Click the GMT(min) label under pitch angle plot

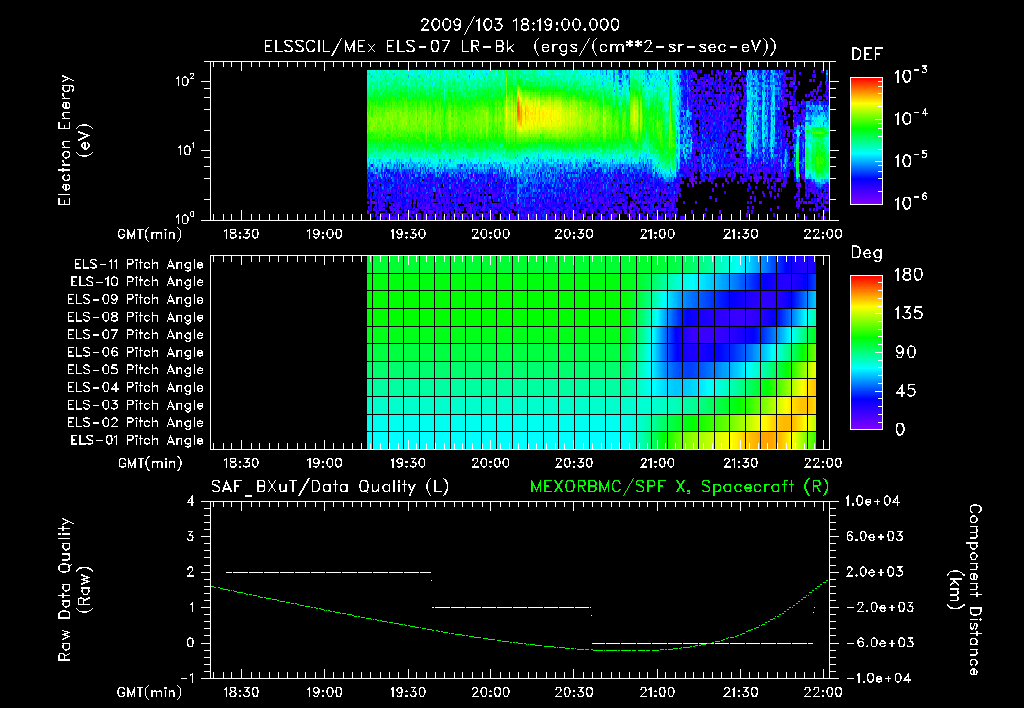(x=150, y=463)
